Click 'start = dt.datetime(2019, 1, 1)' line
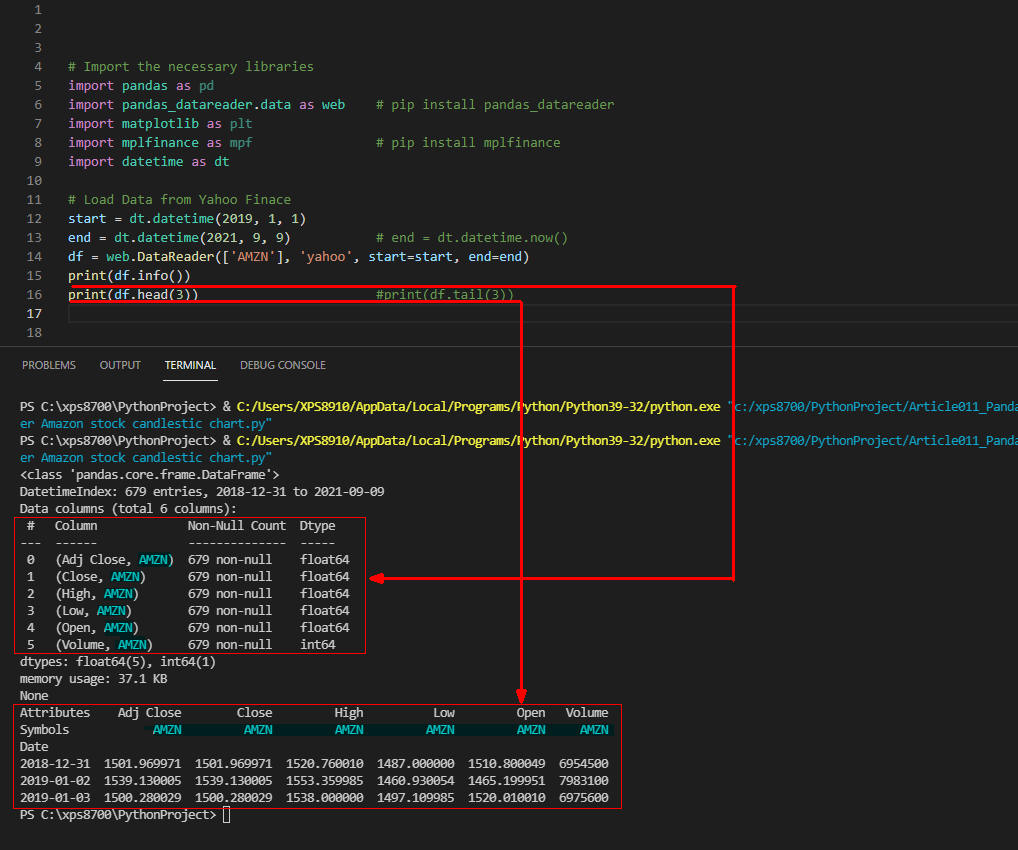 [x=187, y=219]
